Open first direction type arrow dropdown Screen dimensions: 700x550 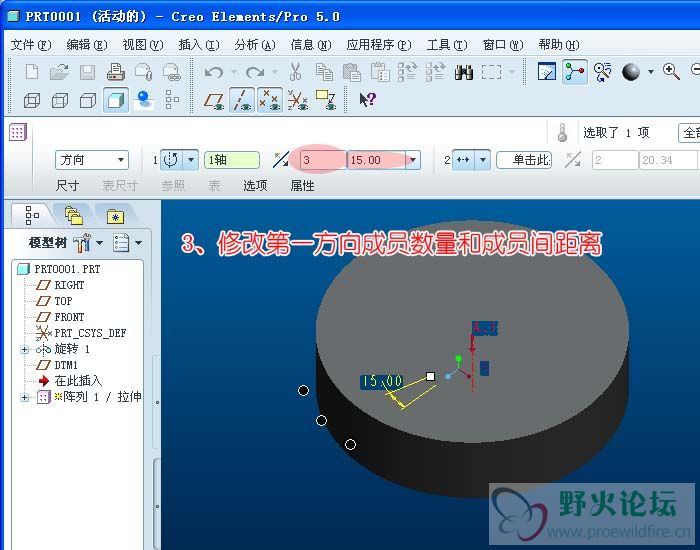click(x=191, y=160)
